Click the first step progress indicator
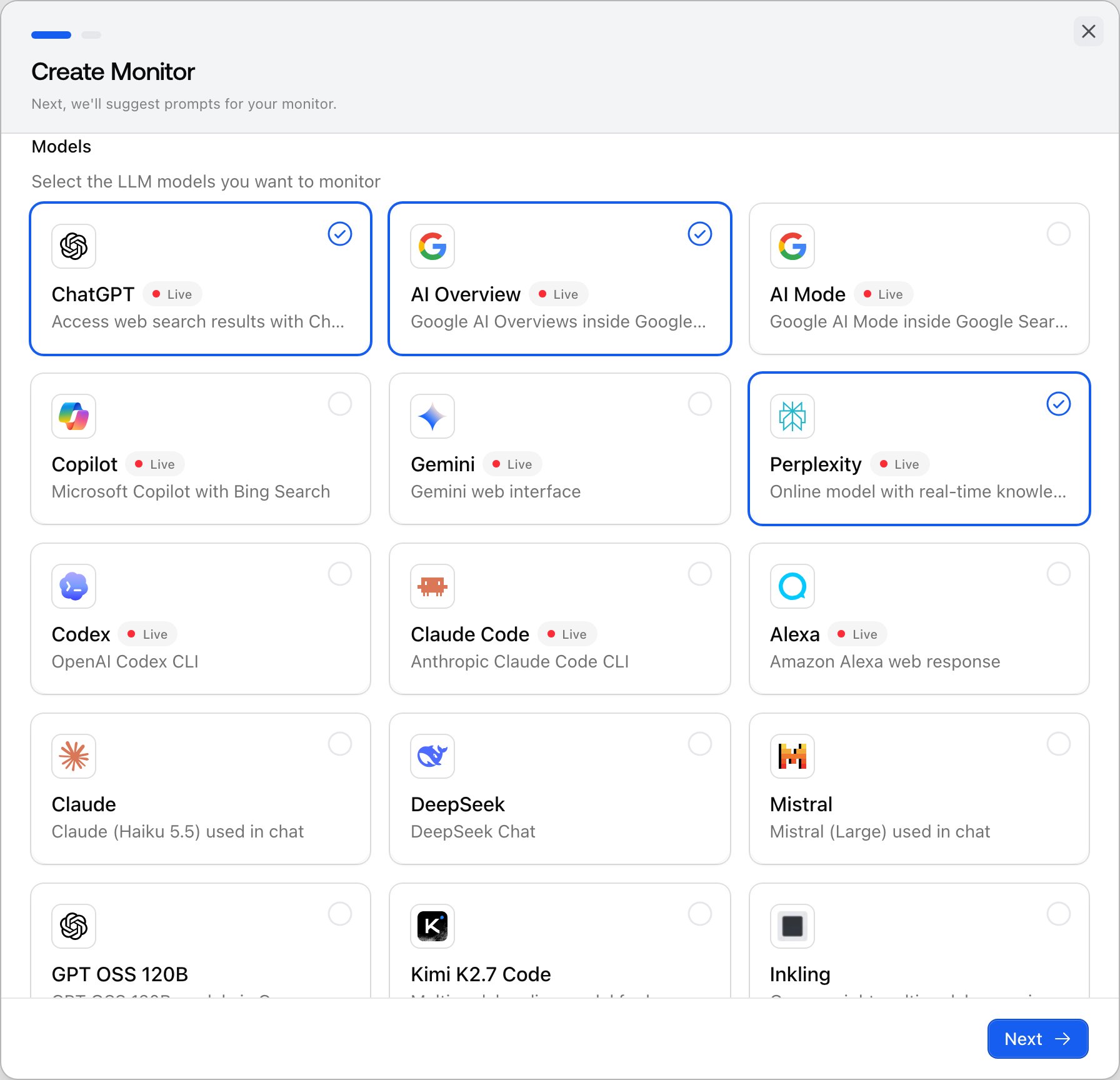 [51, 35]
